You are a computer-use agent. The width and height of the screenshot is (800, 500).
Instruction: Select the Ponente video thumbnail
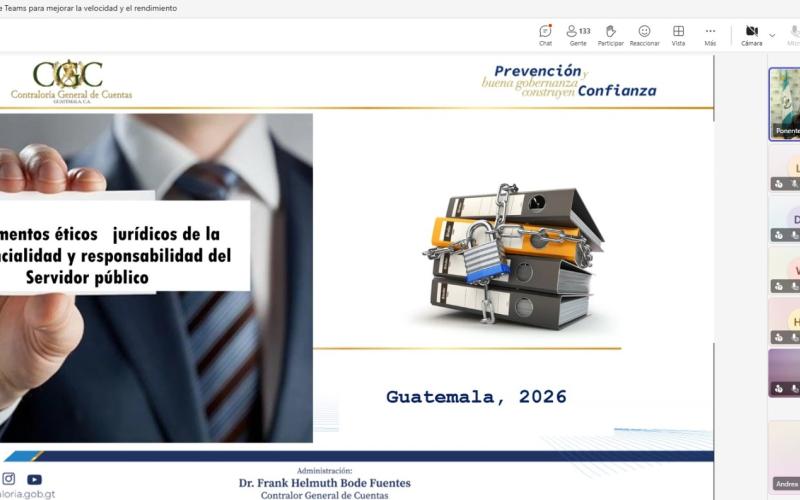pos(785,104)
